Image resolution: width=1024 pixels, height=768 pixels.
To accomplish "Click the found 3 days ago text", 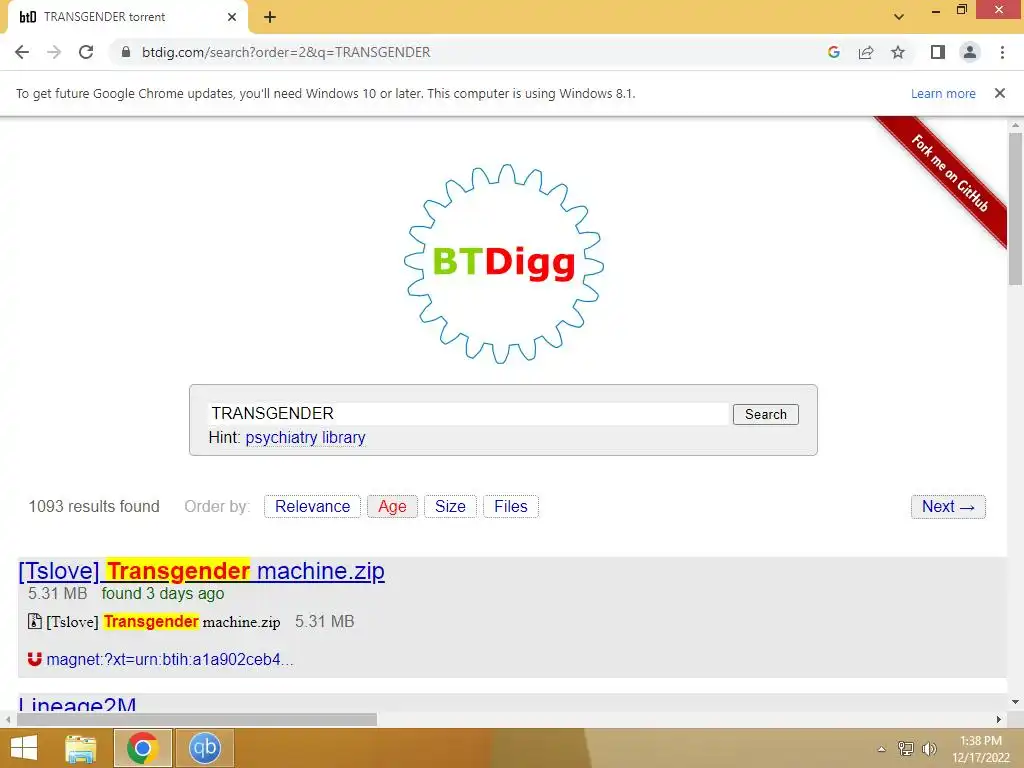I will click(x=163, y=594).
